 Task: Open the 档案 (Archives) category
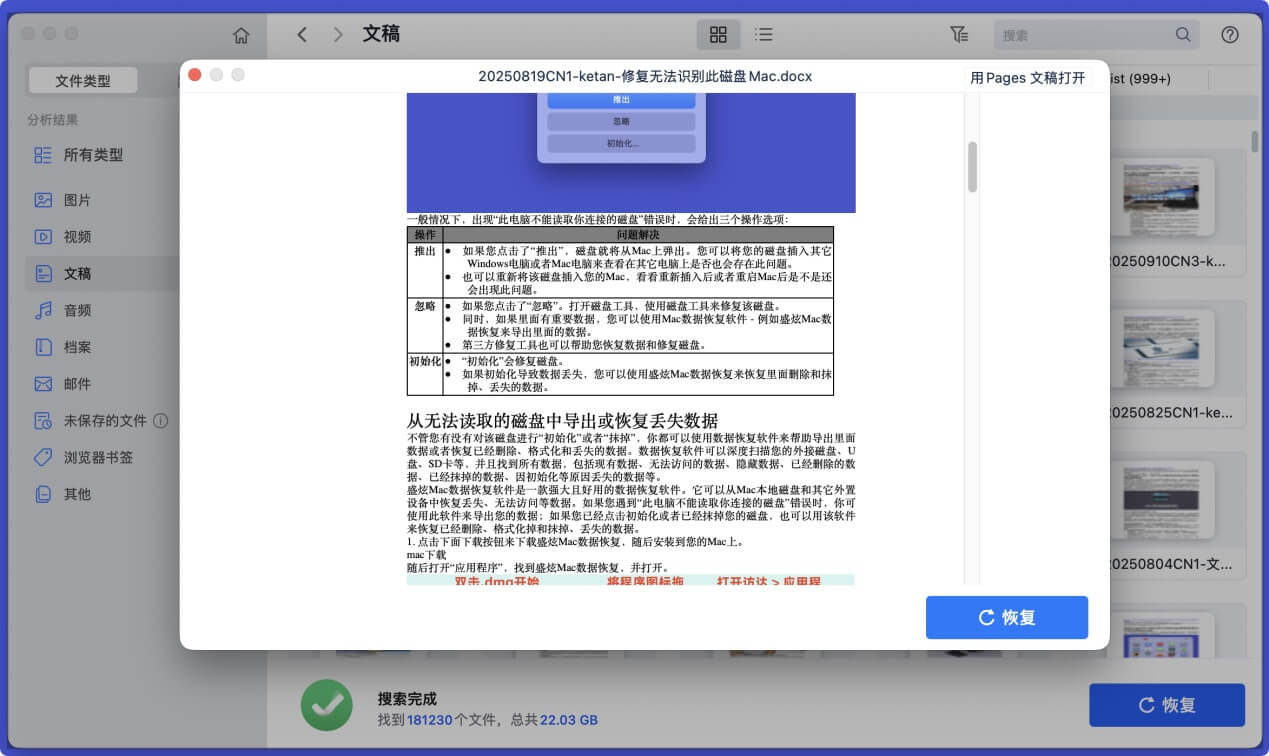tap(43, 346)
